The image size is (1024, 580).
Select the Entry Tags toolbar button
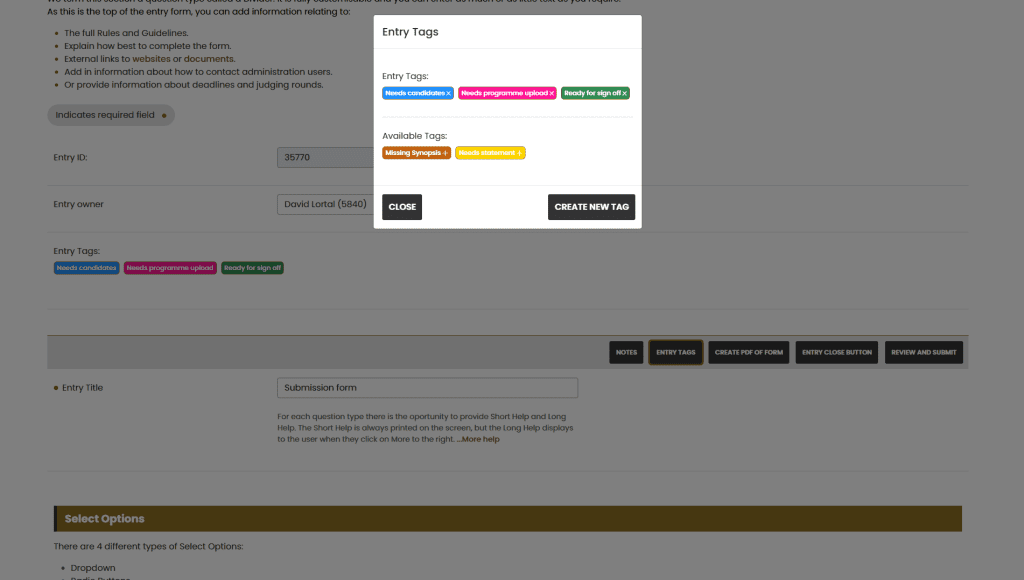[675, 353]
